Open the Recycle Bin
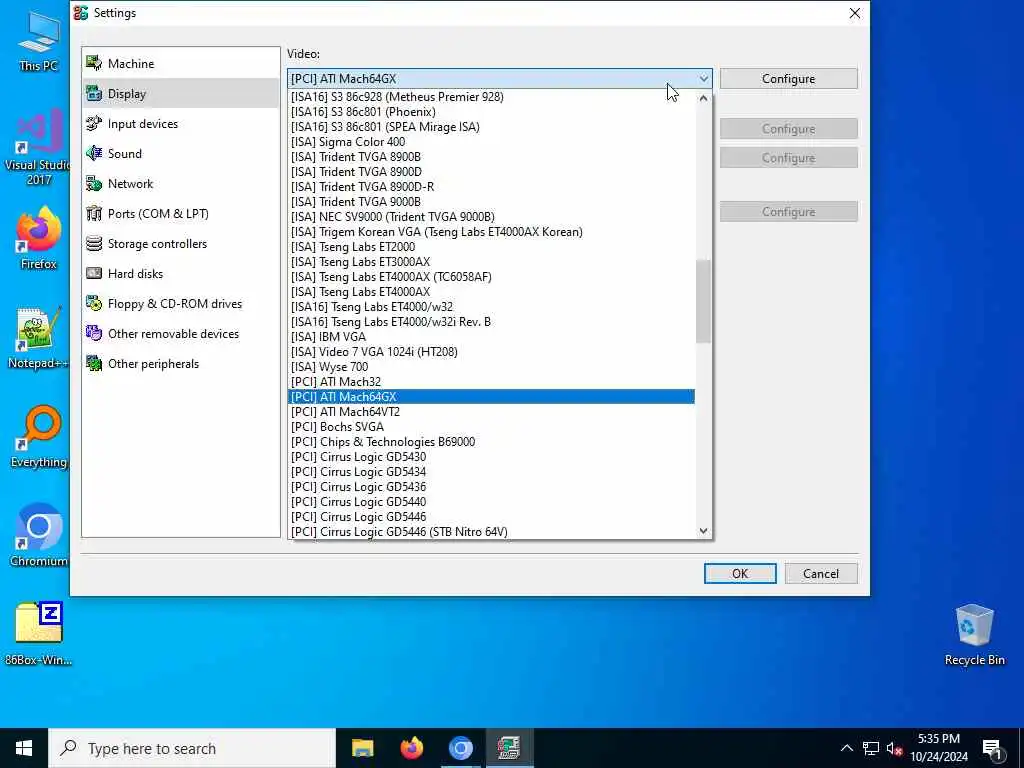 (x=974, y=635)
